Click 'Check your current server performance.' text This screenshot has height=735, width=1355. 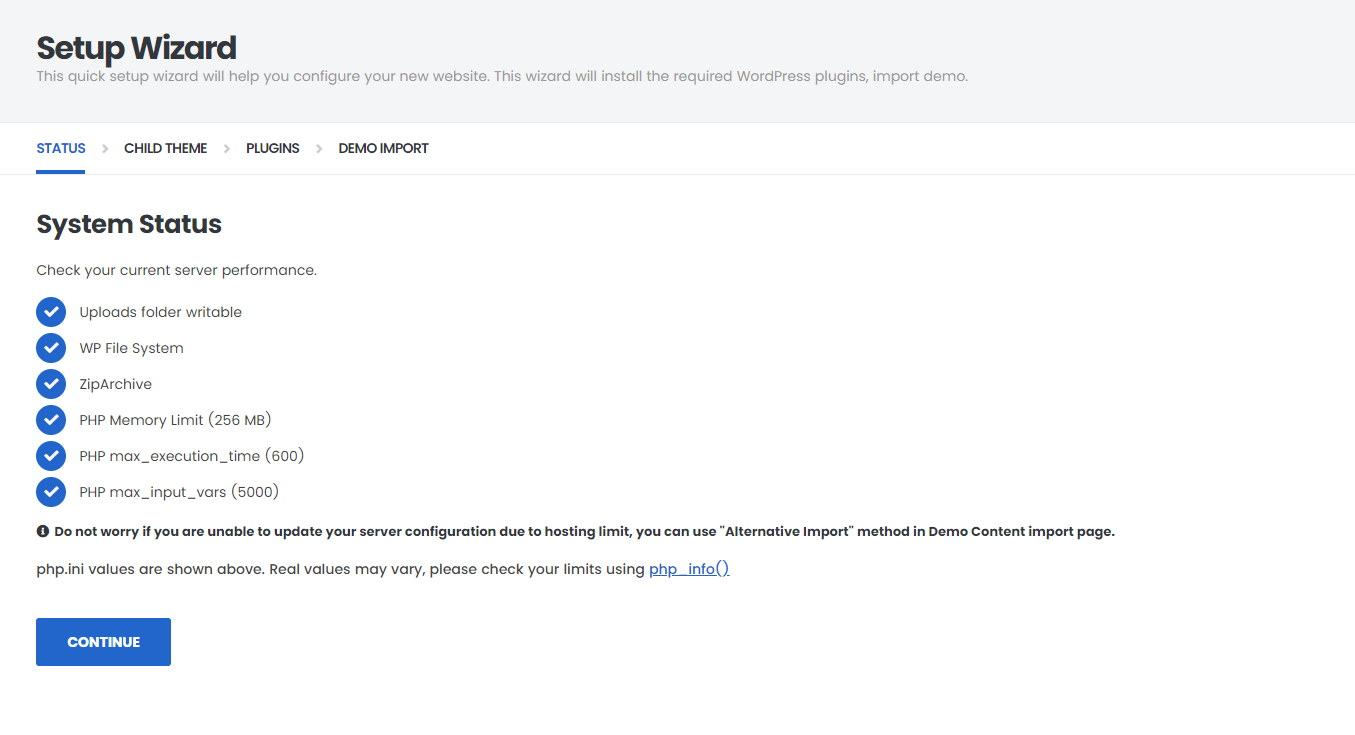pyautogui.click(x=177, y=270)
